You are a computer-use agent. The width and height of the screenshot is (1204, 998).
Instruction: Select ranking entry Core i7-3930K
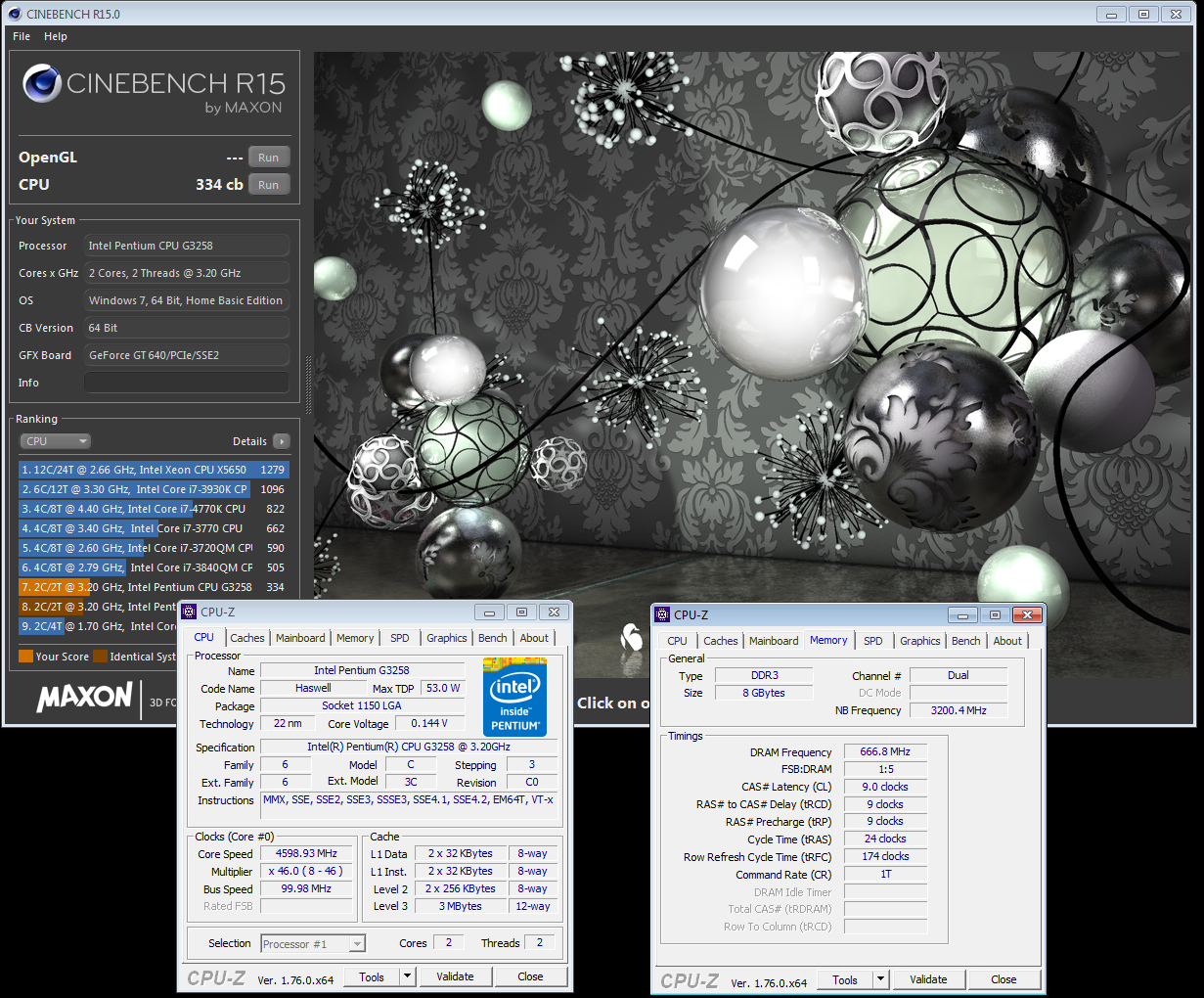coord(154,489)
